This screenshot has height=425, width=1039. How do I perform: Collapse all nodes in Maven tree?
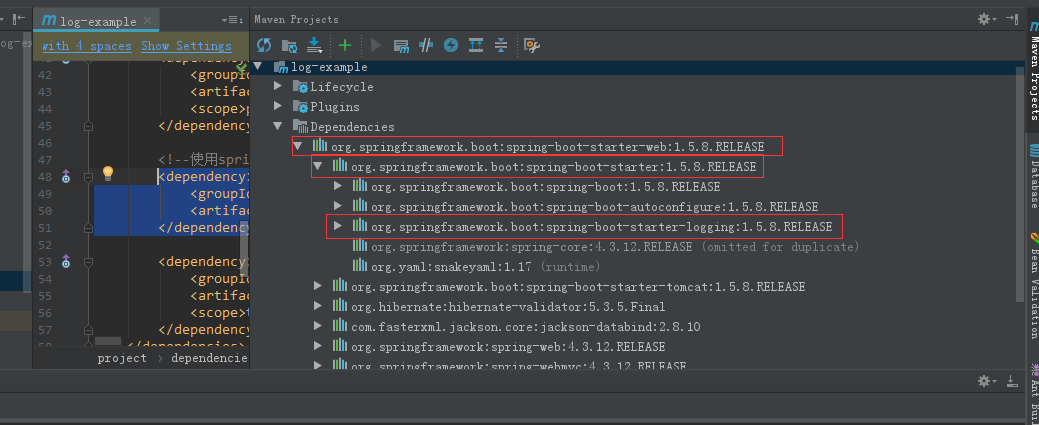coord(501,45)
